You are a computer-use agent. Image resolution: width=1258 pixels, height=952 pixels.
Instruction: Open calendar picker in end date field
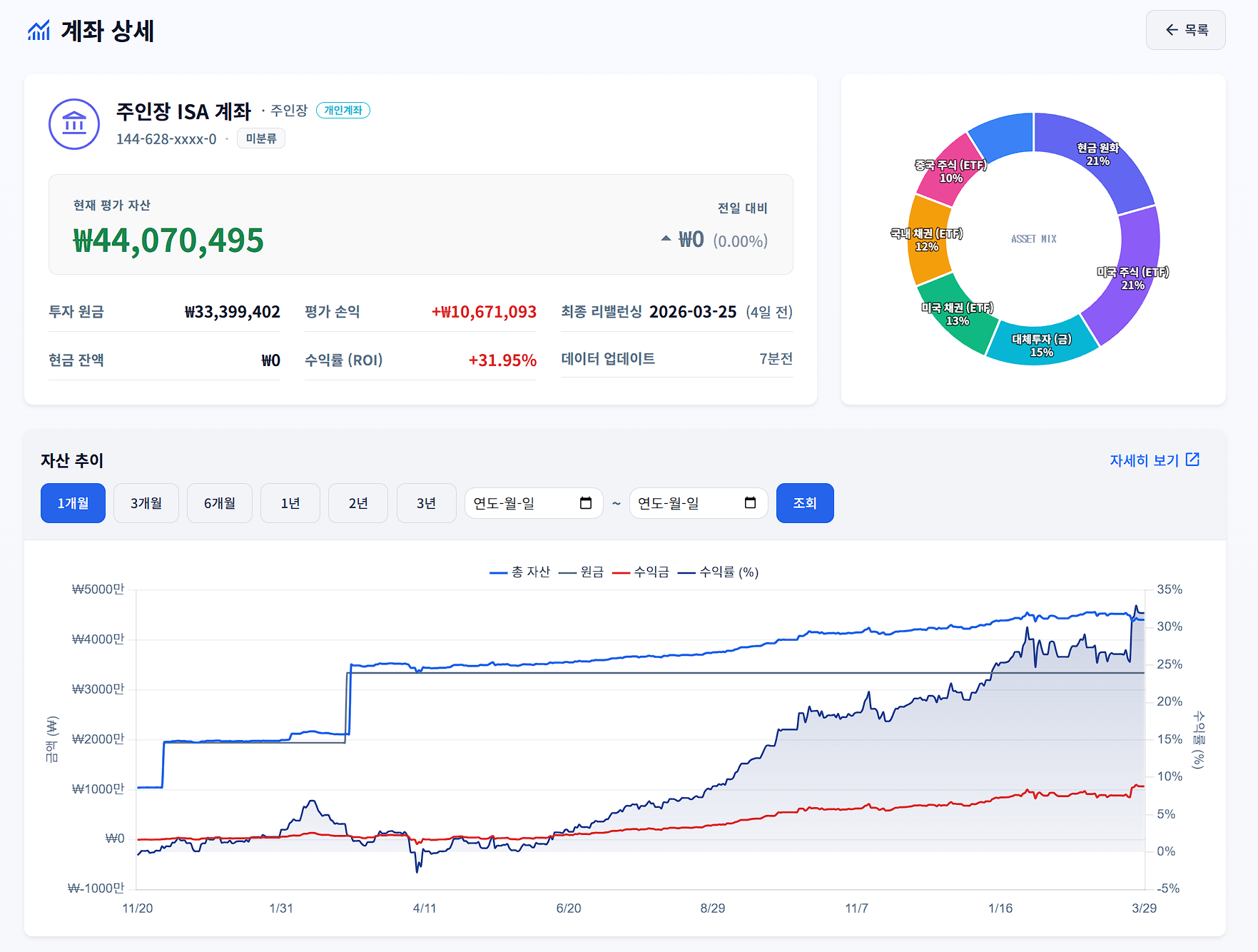point(750,503)
